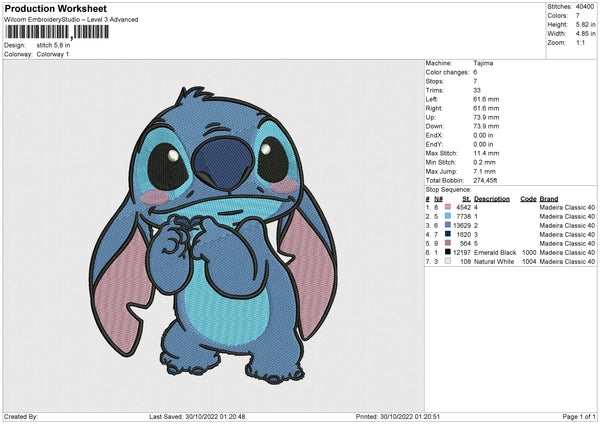The height and width of the screenshot is (424, 600).
Task: Click the Description column header
Action: [x=491, y=198]
